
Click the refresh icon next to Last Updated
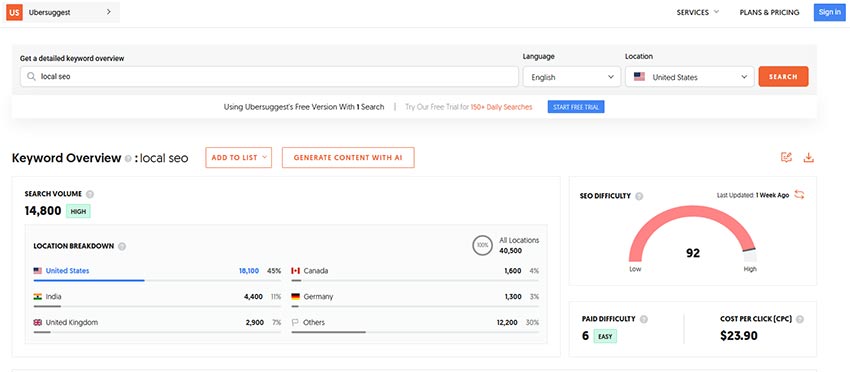(799, 195)
